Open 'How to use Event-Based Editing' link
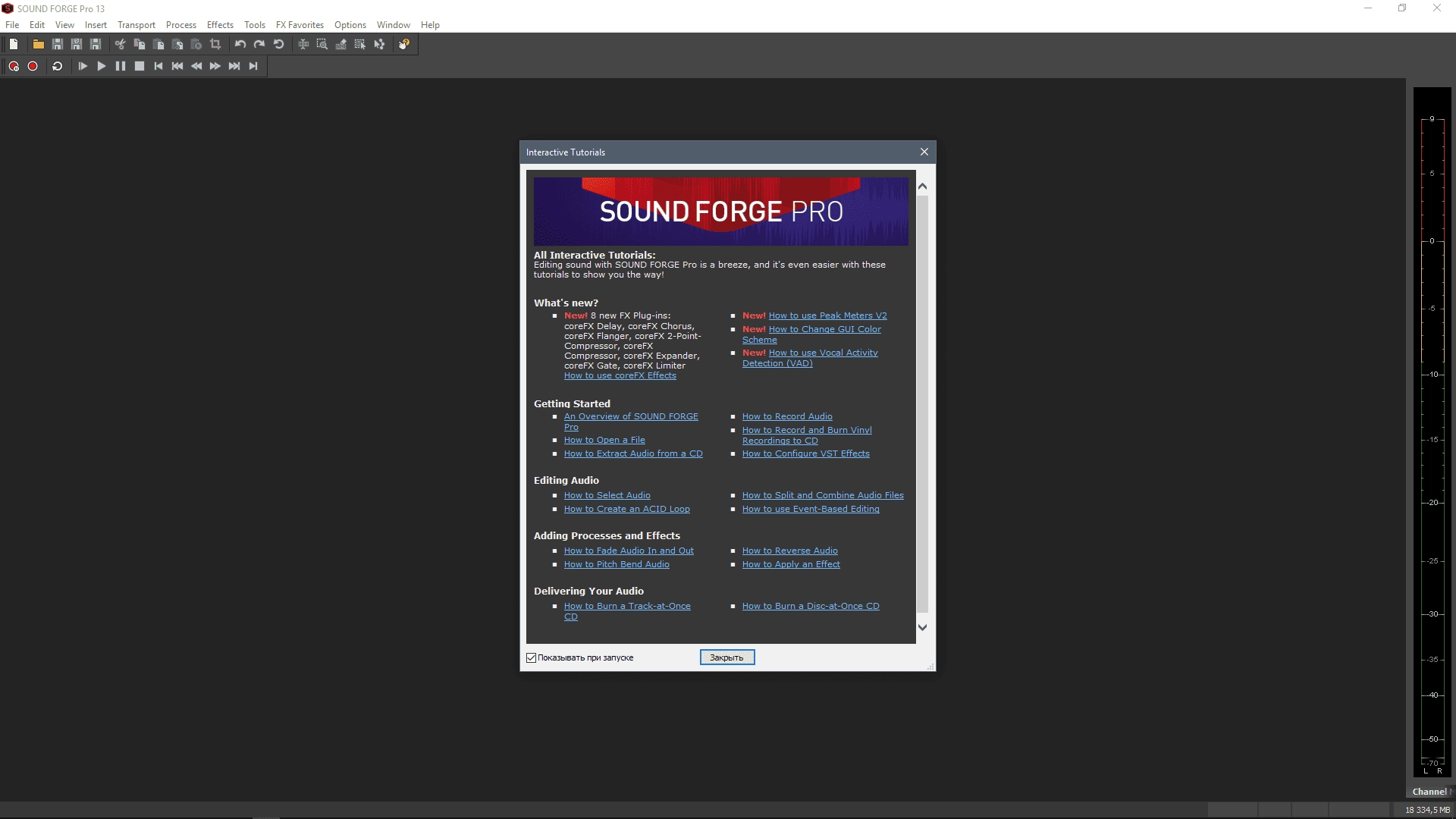The width and height of the screenshot is (1456, 819). coord(811,509)
